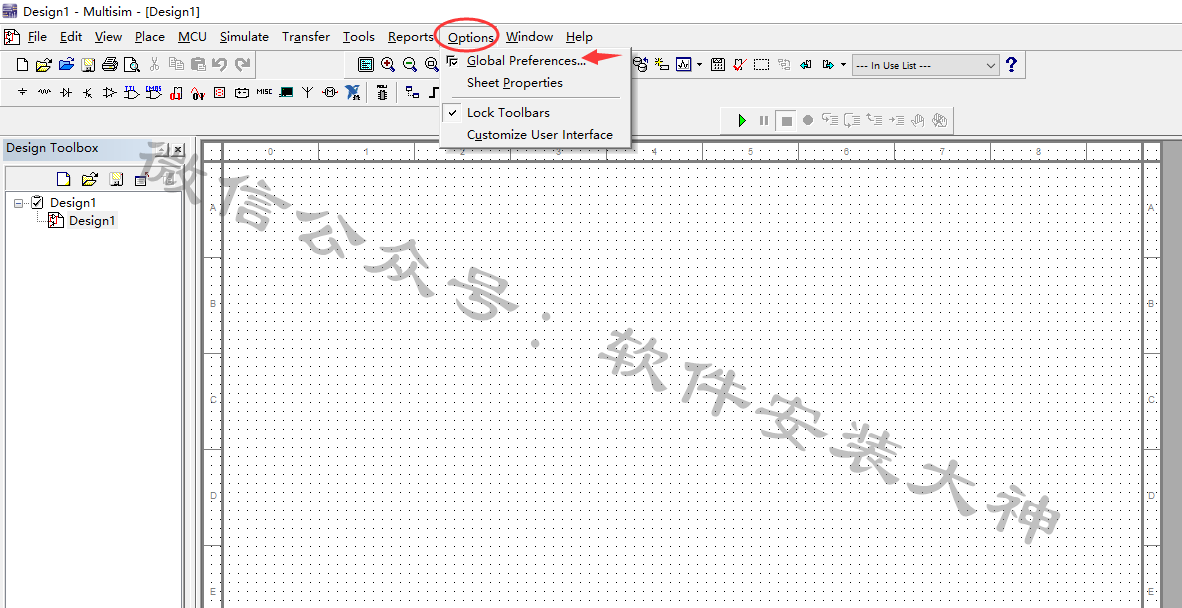Place a power component via battery icon
The height and width of the screenshot is (608, 1182).
point(241,93)
